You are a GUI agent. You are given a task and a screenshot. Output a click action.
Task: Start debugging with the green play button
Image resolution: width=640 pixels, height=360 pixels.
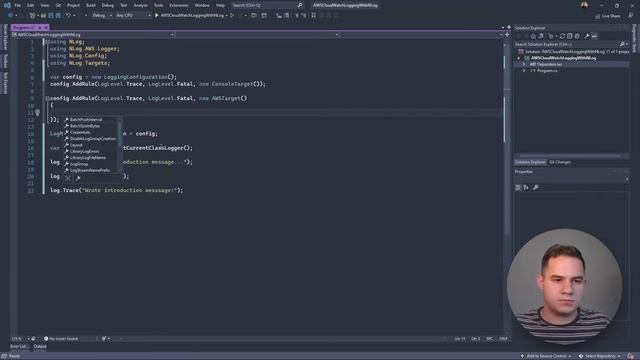[x=157, y=15]
